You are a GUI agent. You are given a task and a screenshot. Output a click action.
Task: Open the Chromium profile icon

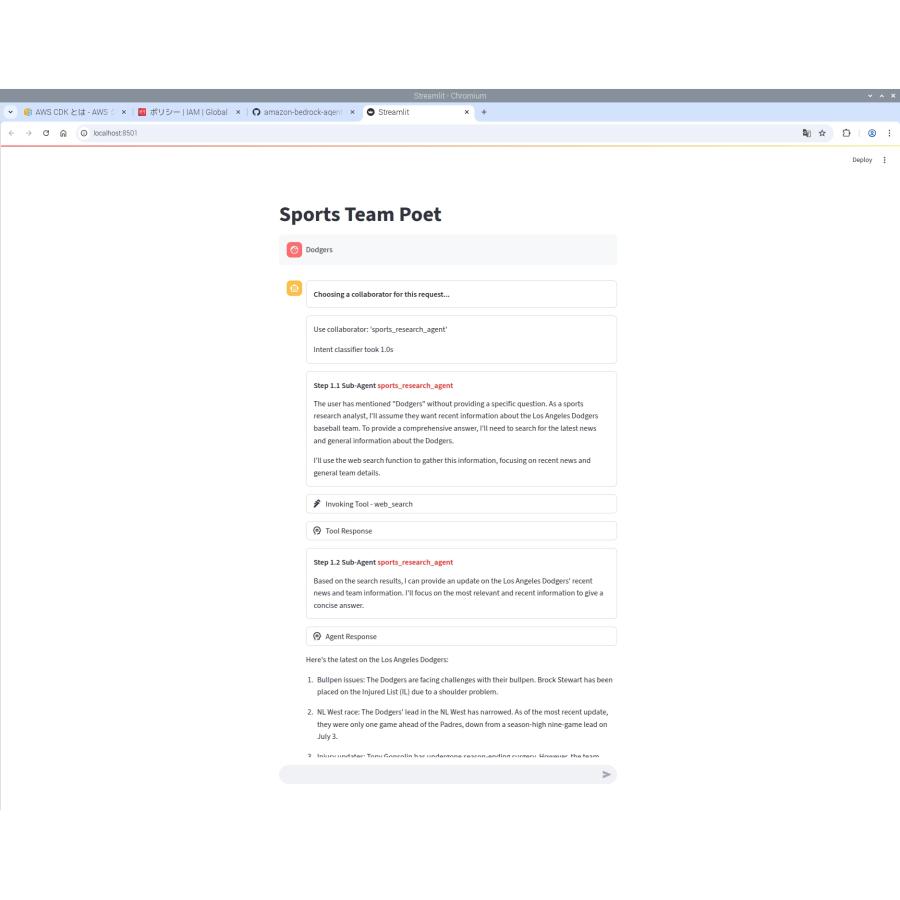point(871,132)
